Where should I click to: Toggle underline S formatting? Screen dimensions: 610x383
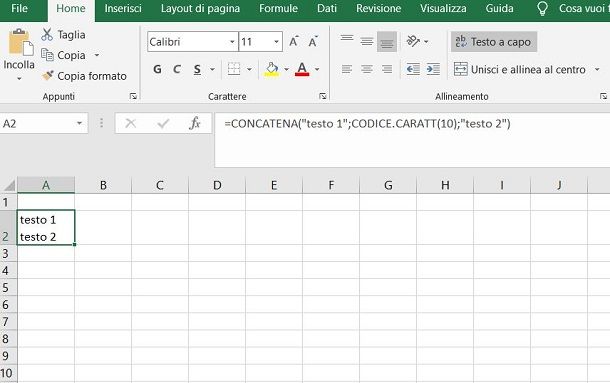197,69
